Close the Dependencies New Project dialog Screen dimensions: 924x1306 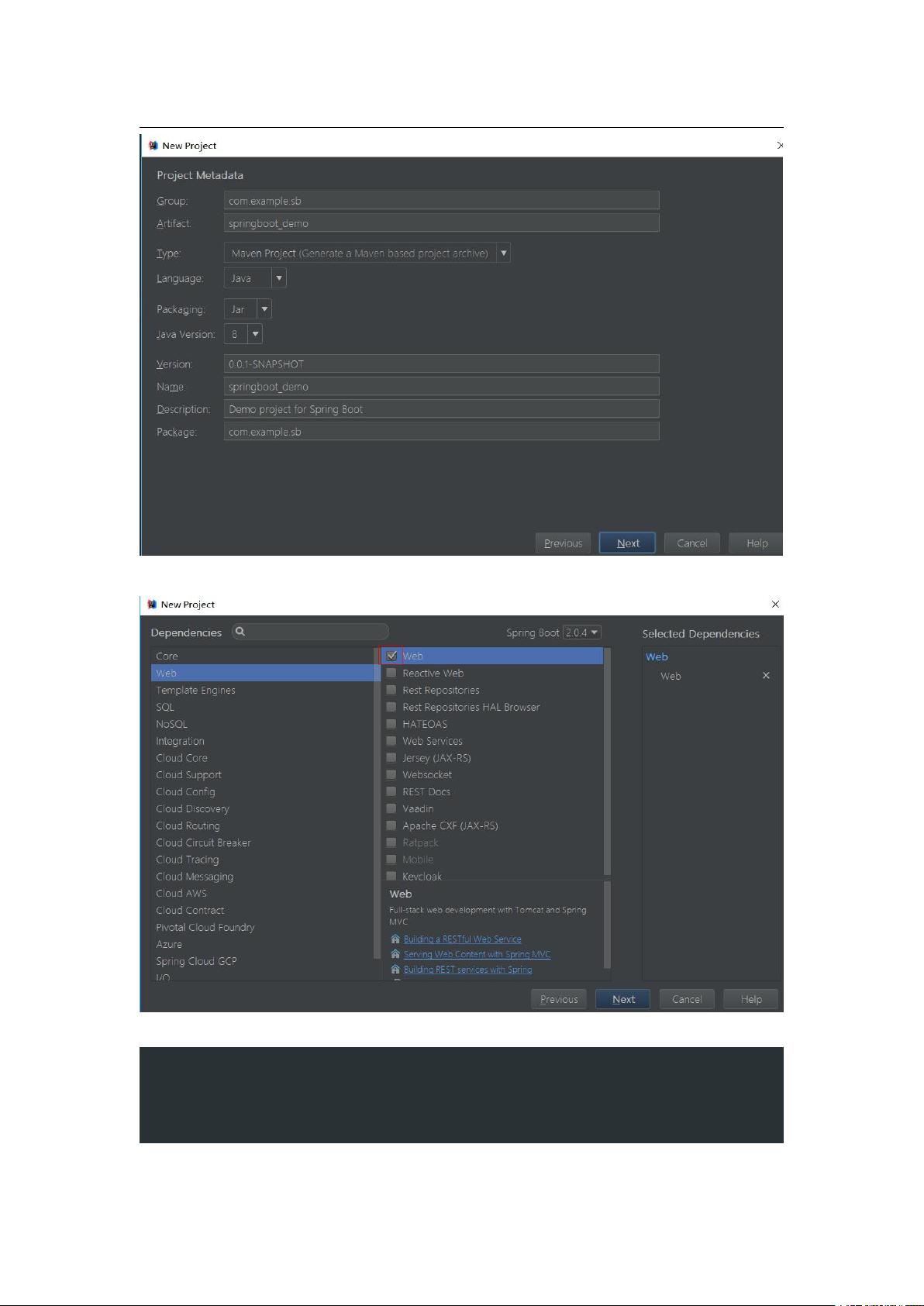coord(775,604)
